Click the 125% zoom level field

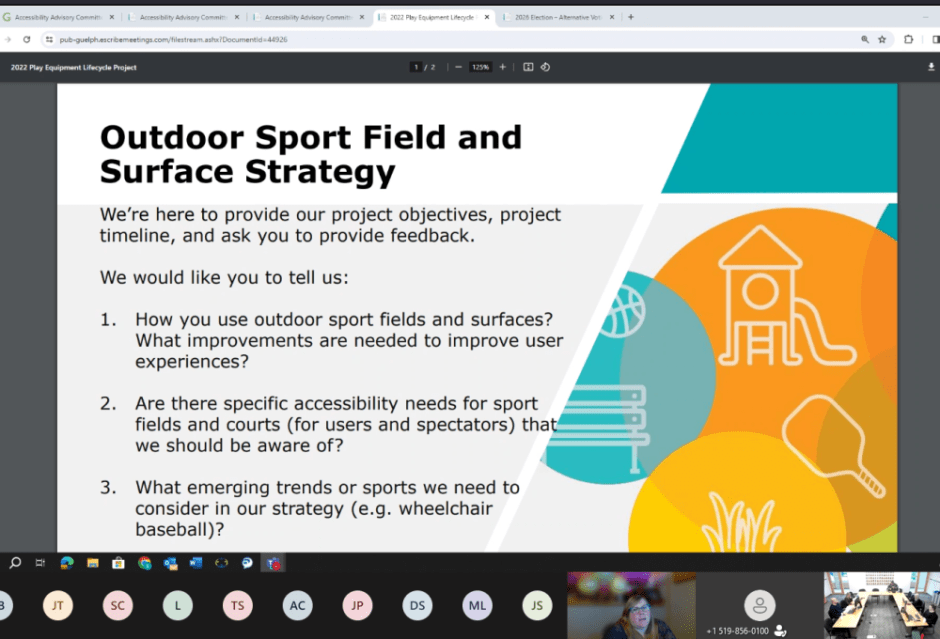point(481,67)
